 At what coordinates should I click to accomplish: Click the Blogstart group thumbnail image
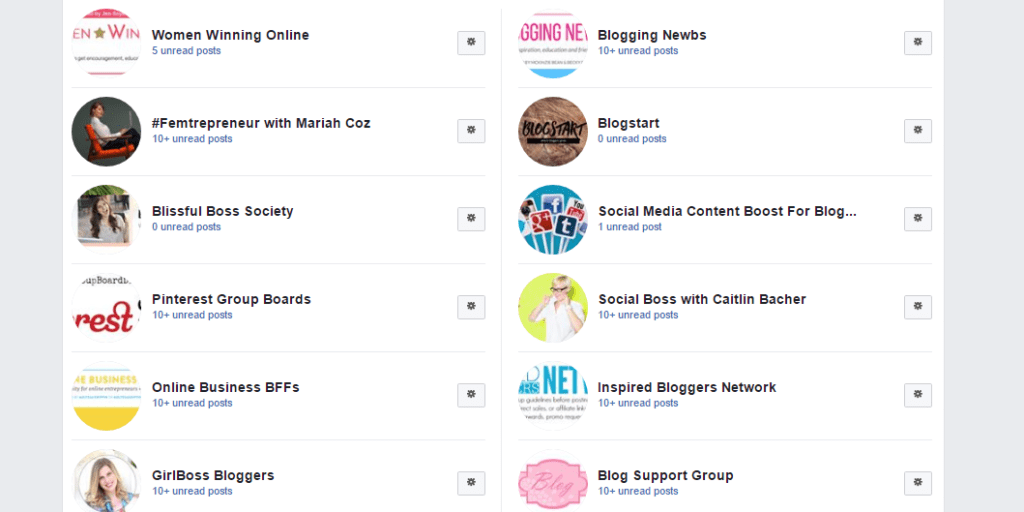point(552,131)
